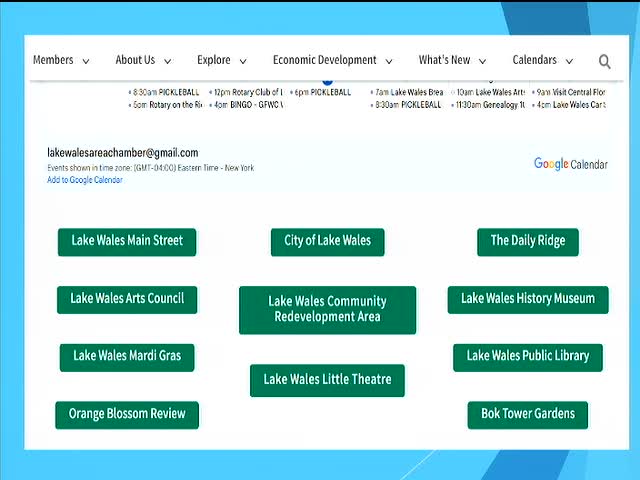Image resolution: width=640 pixels, height=480 pixels.
Task: Expand the Economic Development chevron
Action: 389,61
